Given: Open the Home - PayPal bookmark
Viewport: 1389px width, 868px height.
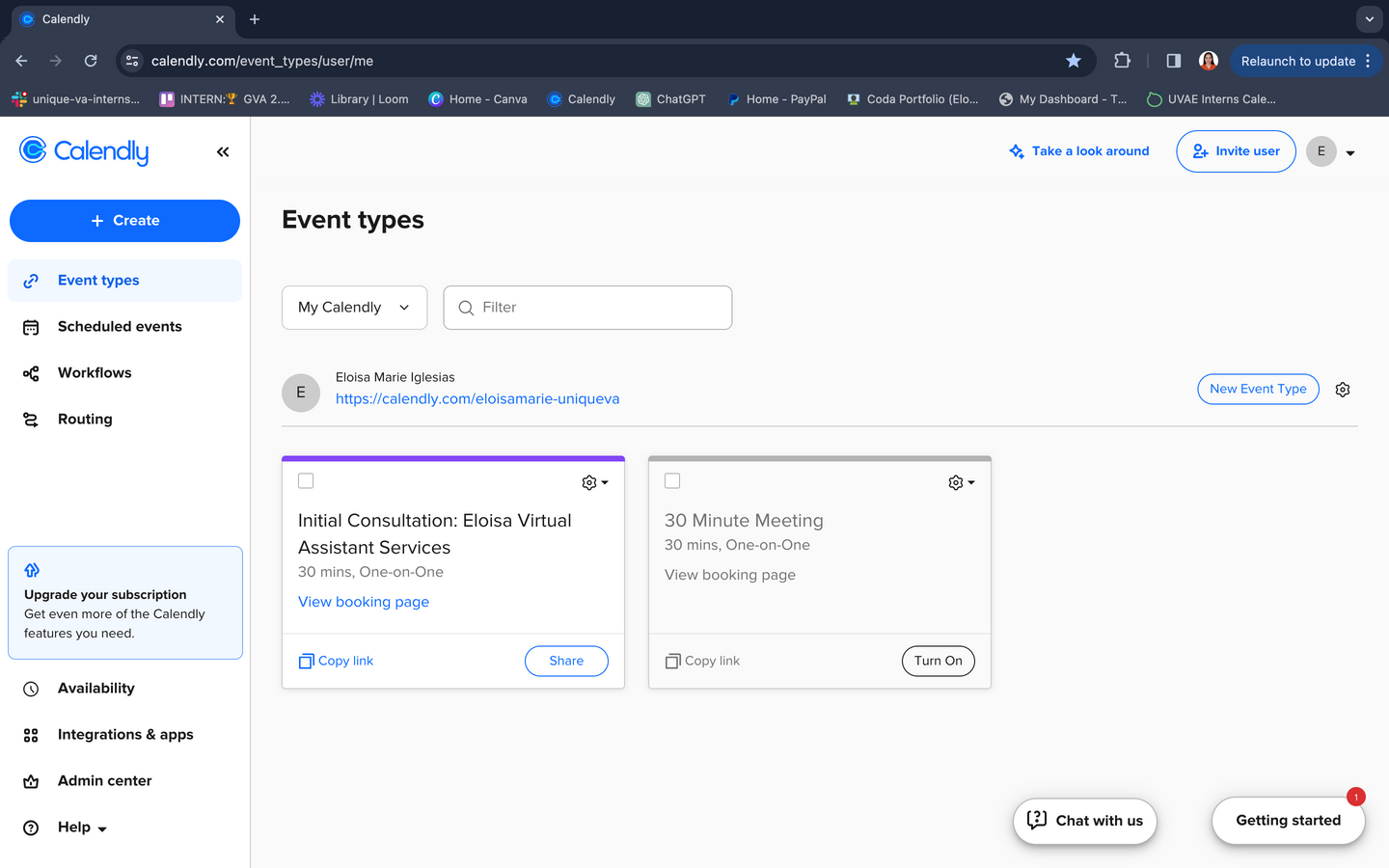Looking at the screenshot, I should 776,99.
